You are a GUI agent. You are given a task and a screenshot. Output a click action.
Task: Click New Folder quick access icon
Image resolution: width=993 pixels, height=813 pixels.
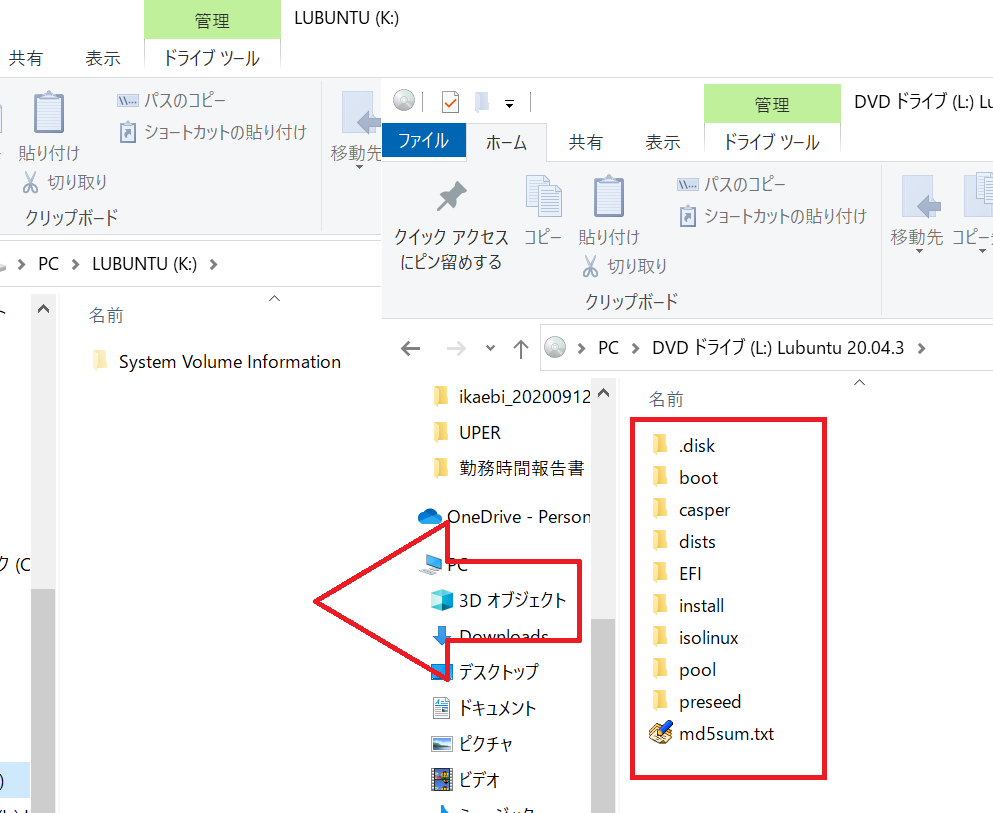[x=482, y=101]
